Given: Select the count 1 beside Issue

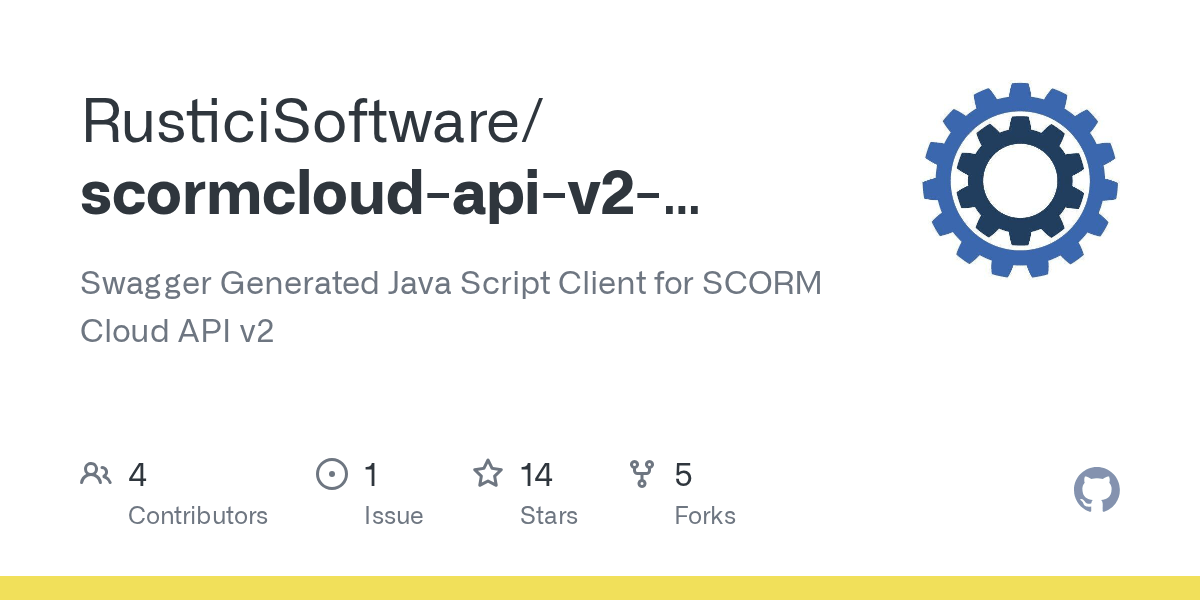Looking at the screenshot, I should (371, 474).
